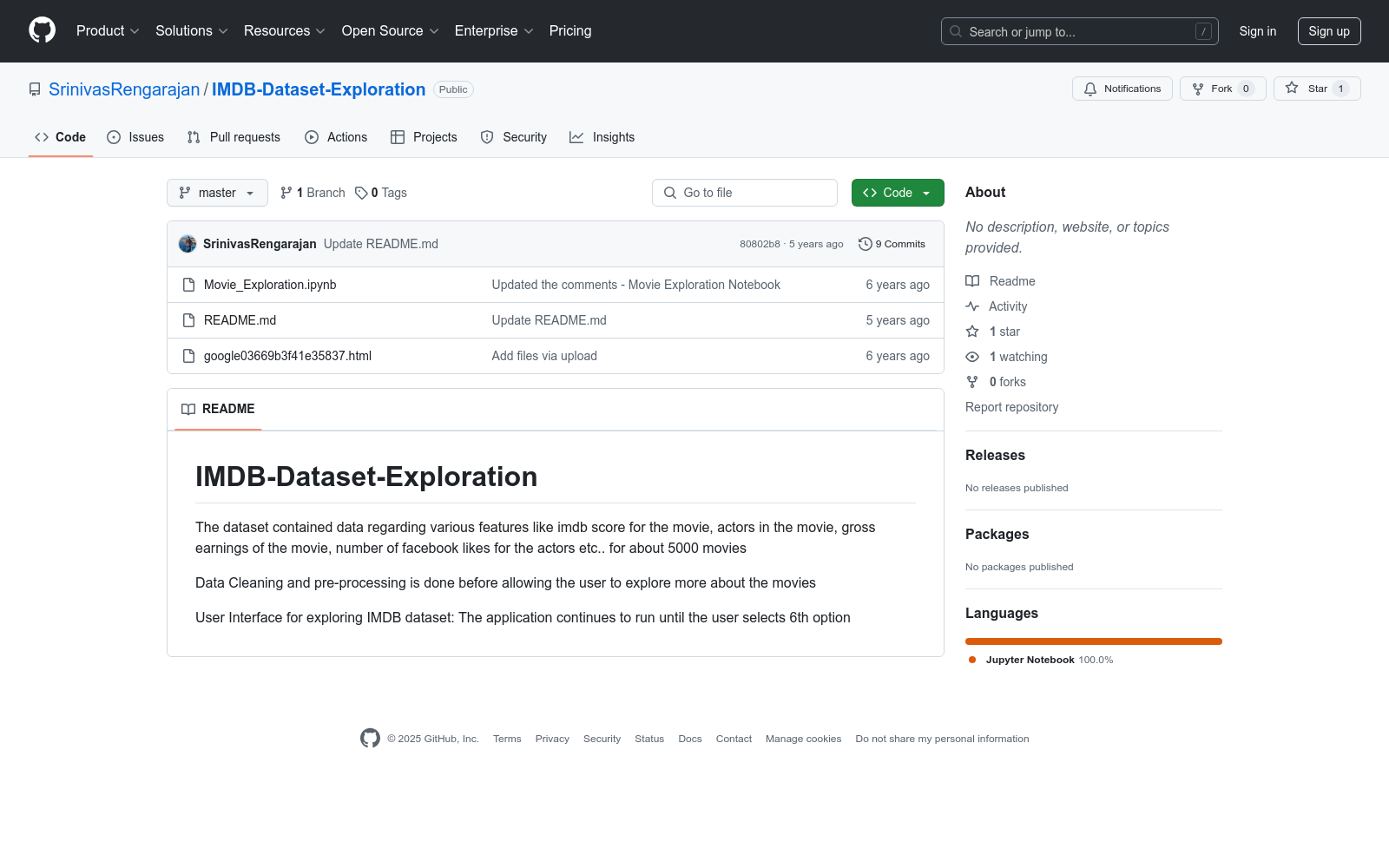1389x868 pixels.
Task: Open the master branch selector
Action: coord(217,193)
